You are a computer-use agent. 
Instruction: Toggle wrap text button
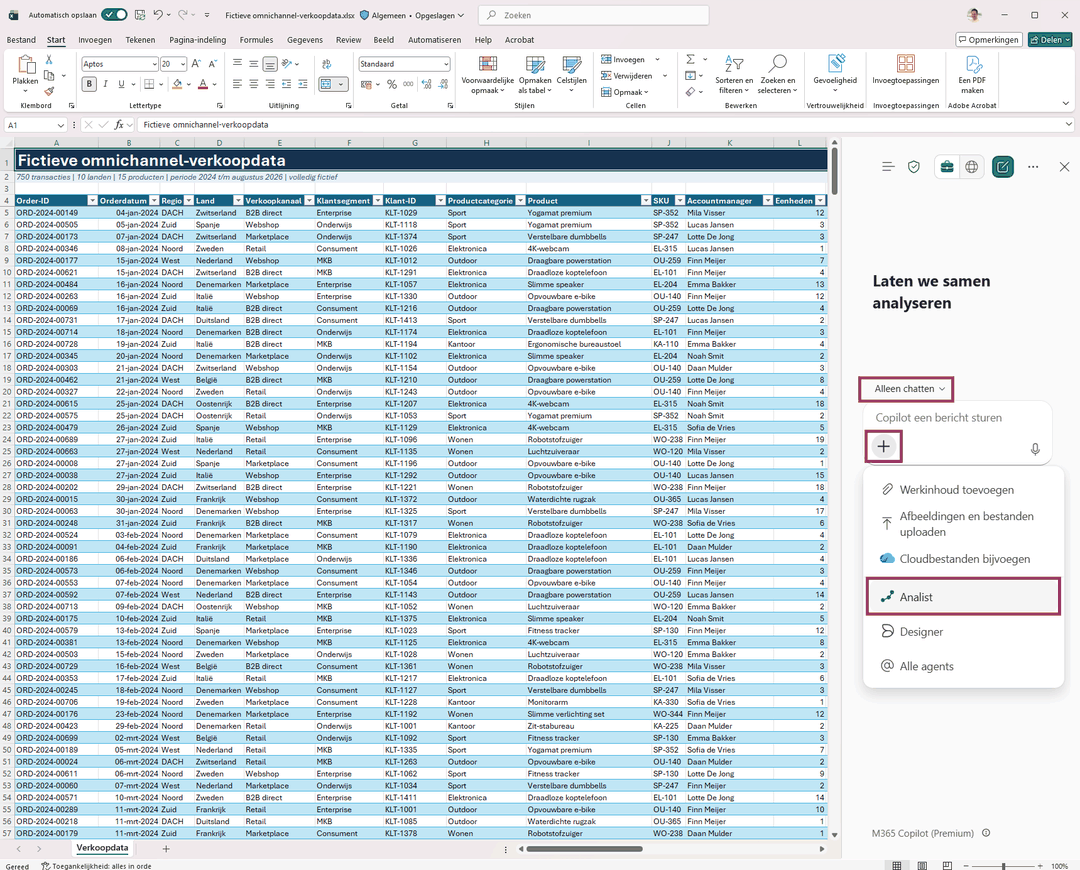(326, 64)
